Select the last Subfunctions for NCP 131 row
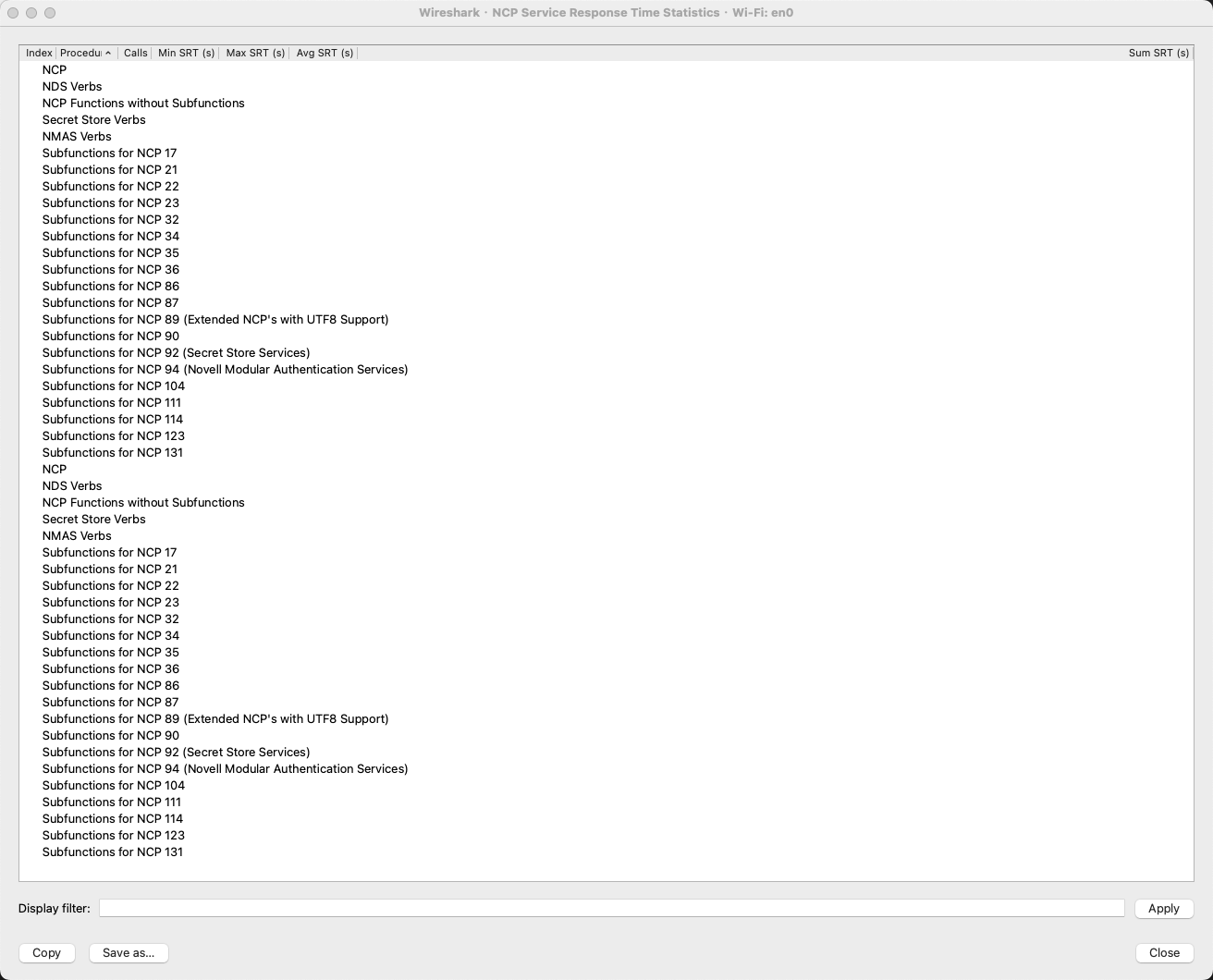 [606, 851]
